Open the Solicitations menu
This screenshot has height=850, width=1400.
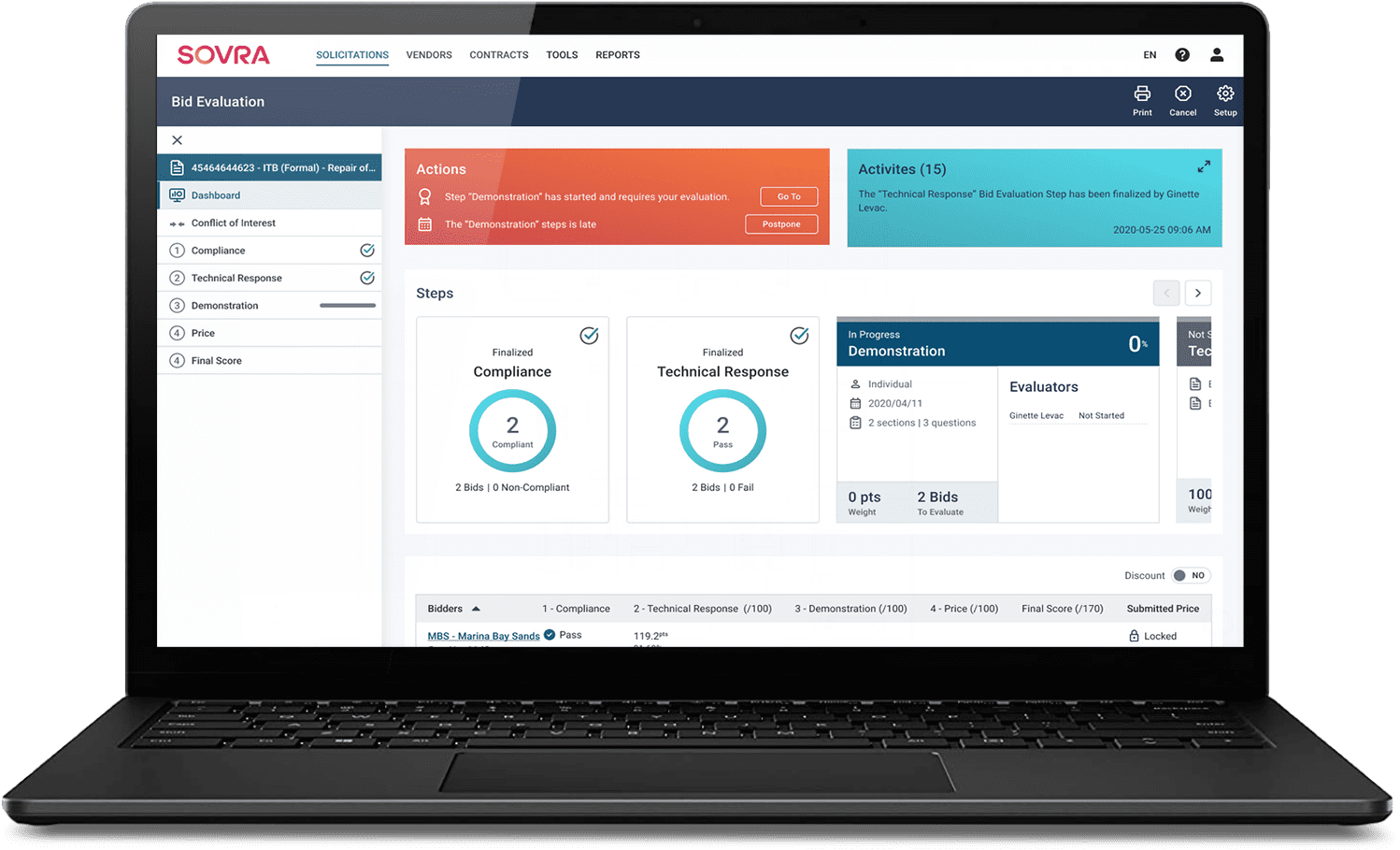[x=352, y=55]
